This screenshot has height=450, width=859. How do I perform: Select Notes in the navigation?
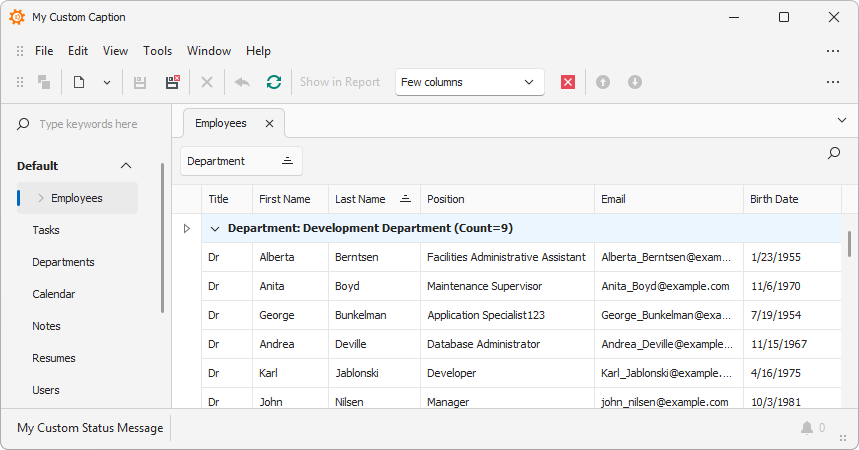[46, 326]
